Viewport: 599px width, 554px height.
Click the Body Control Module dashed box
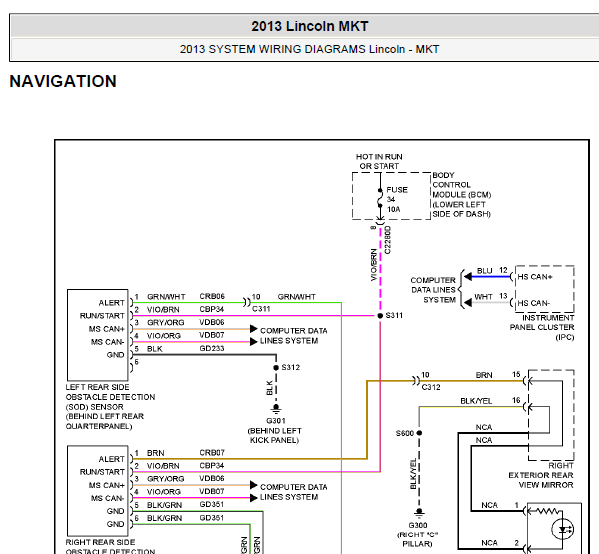[392, 196]
